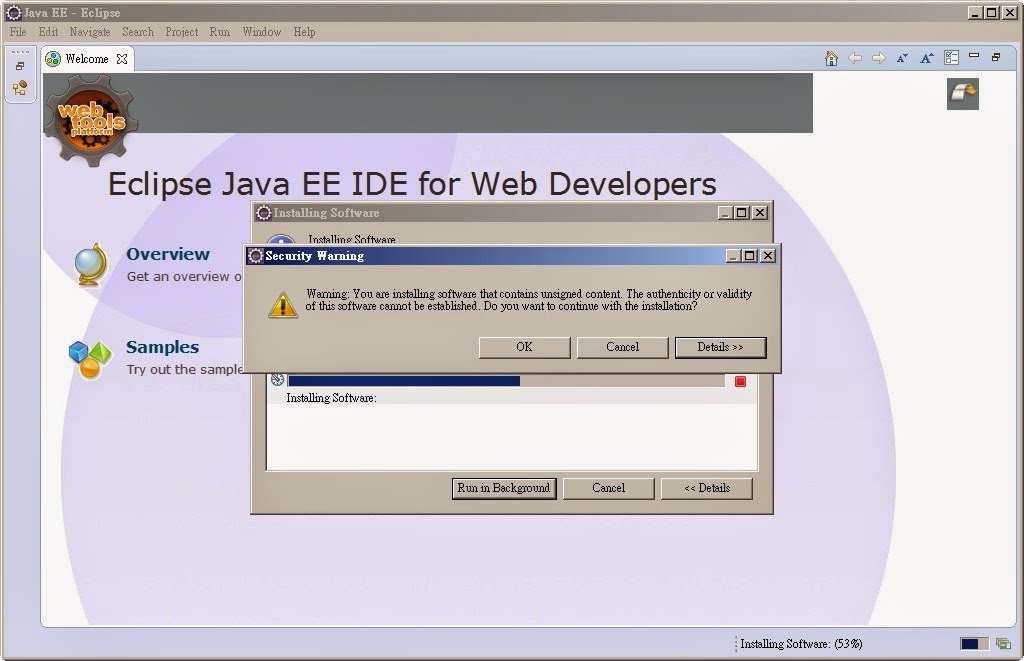This screenshot has height=661, width=1024.
Task: Open the Navigate menu
Action: 90,32
